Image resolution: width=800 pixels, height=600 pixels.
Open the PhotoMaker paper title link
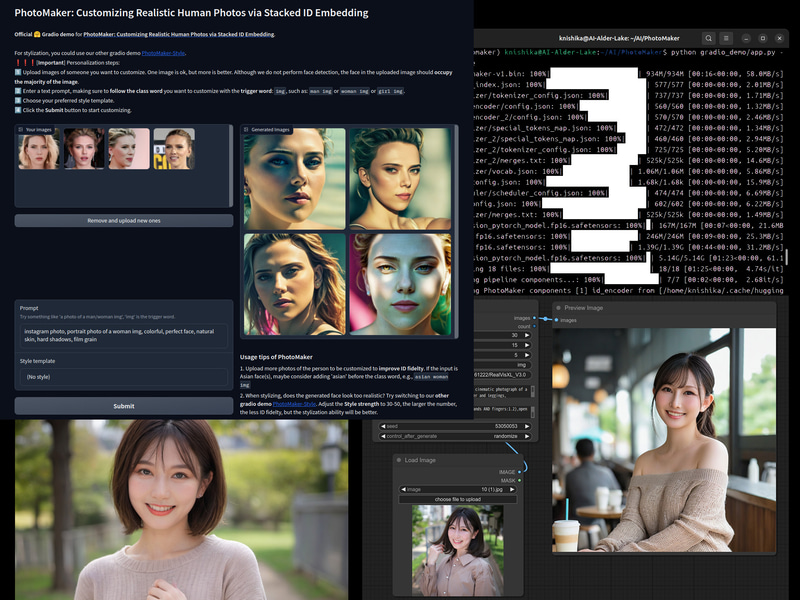(179, 35)
